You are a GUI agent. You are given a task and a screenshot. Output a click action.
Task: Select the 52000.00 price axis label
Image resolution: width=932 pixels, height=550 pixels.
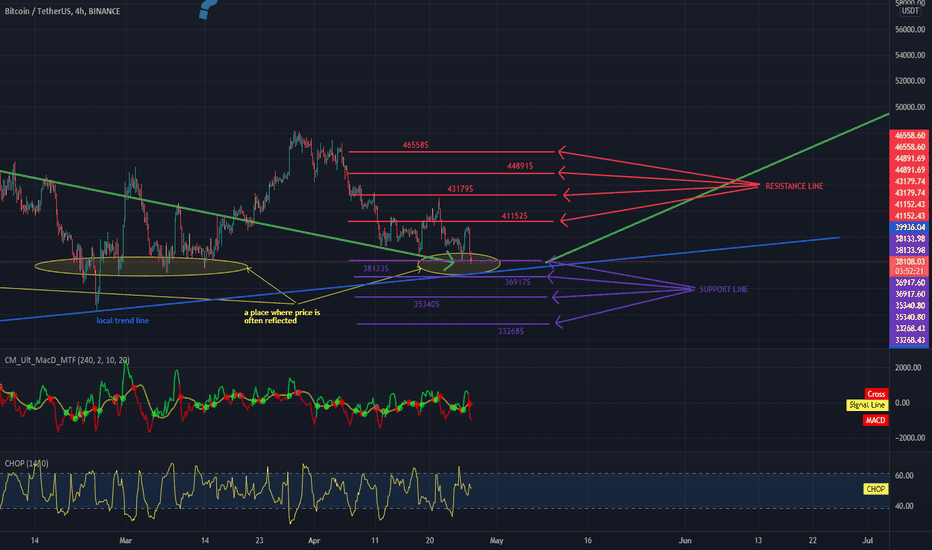(x=910, y=81)
